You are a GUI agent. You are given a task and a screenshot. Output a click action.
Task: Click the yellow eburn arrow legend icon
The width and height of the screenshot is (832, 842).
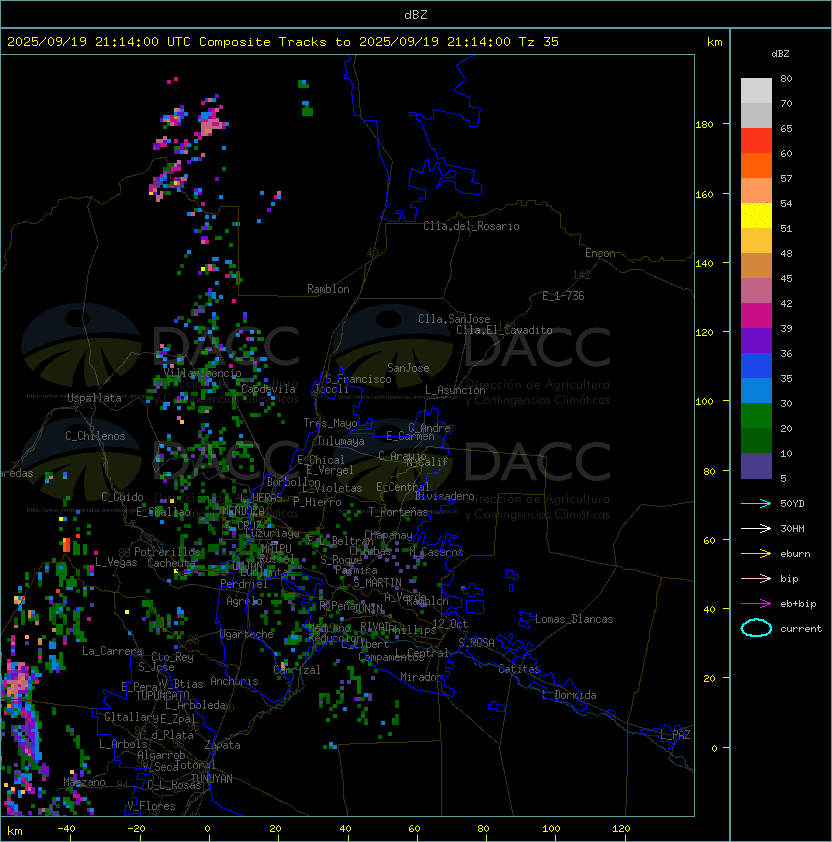(756, 554)
